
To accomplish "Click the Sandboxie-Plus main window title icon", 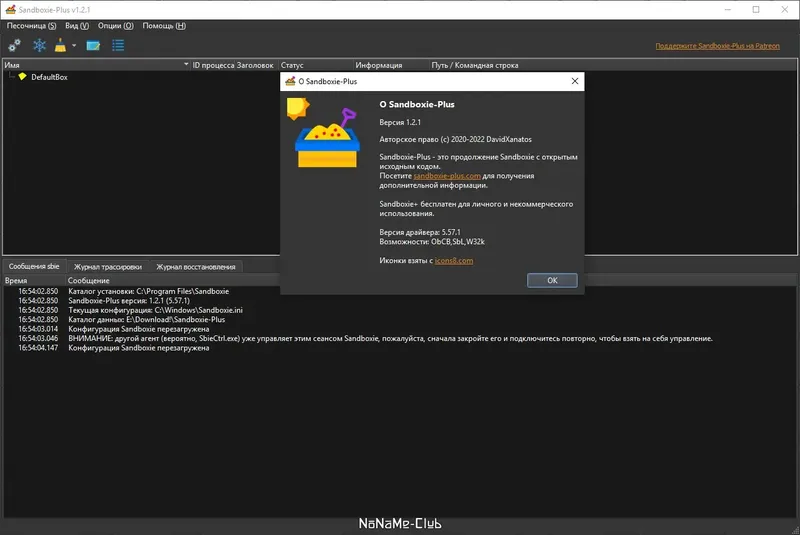I will pyautogui.click(x=10, y=9).
